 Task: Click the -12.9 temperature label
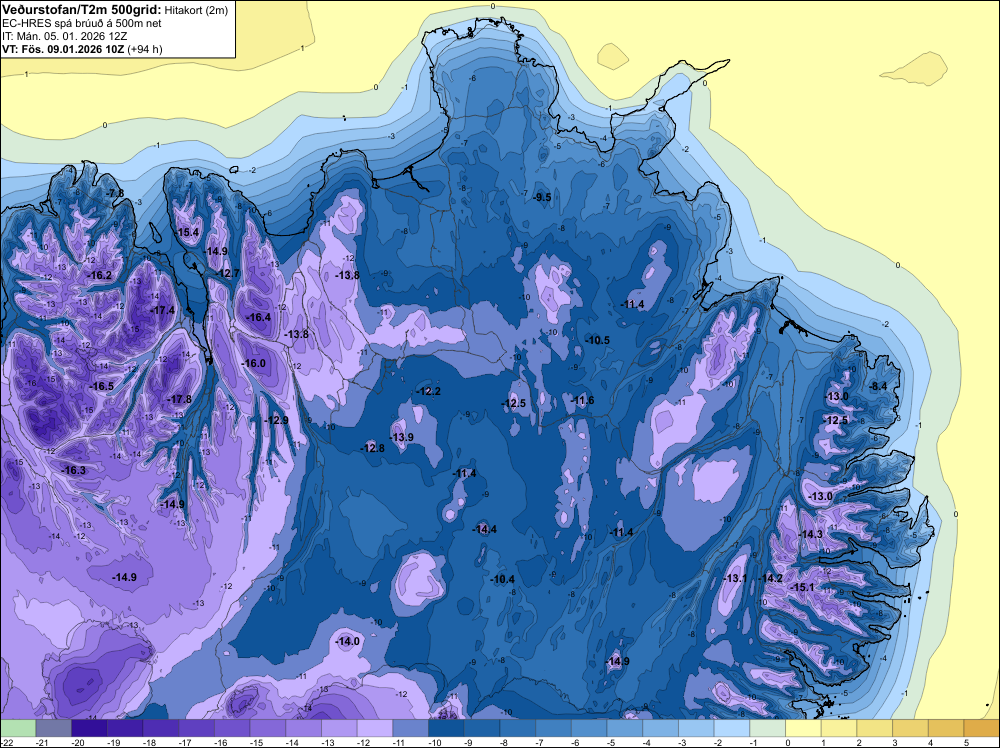276,420
